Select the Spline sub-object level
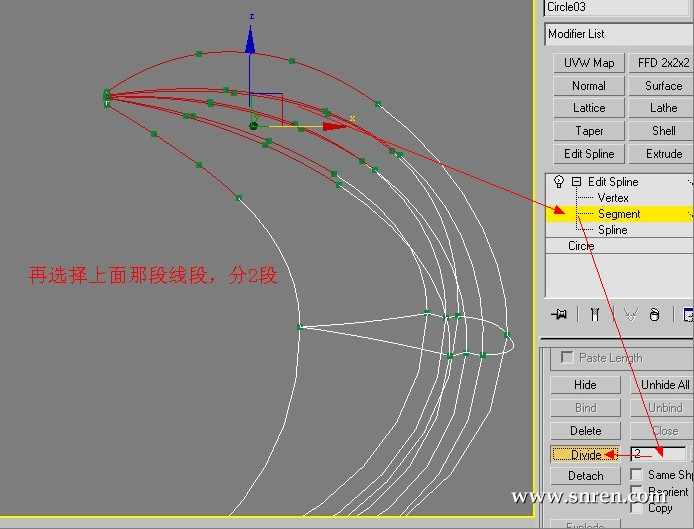The height and width of the screenshot is (529, 694). [x=613, y=230]
